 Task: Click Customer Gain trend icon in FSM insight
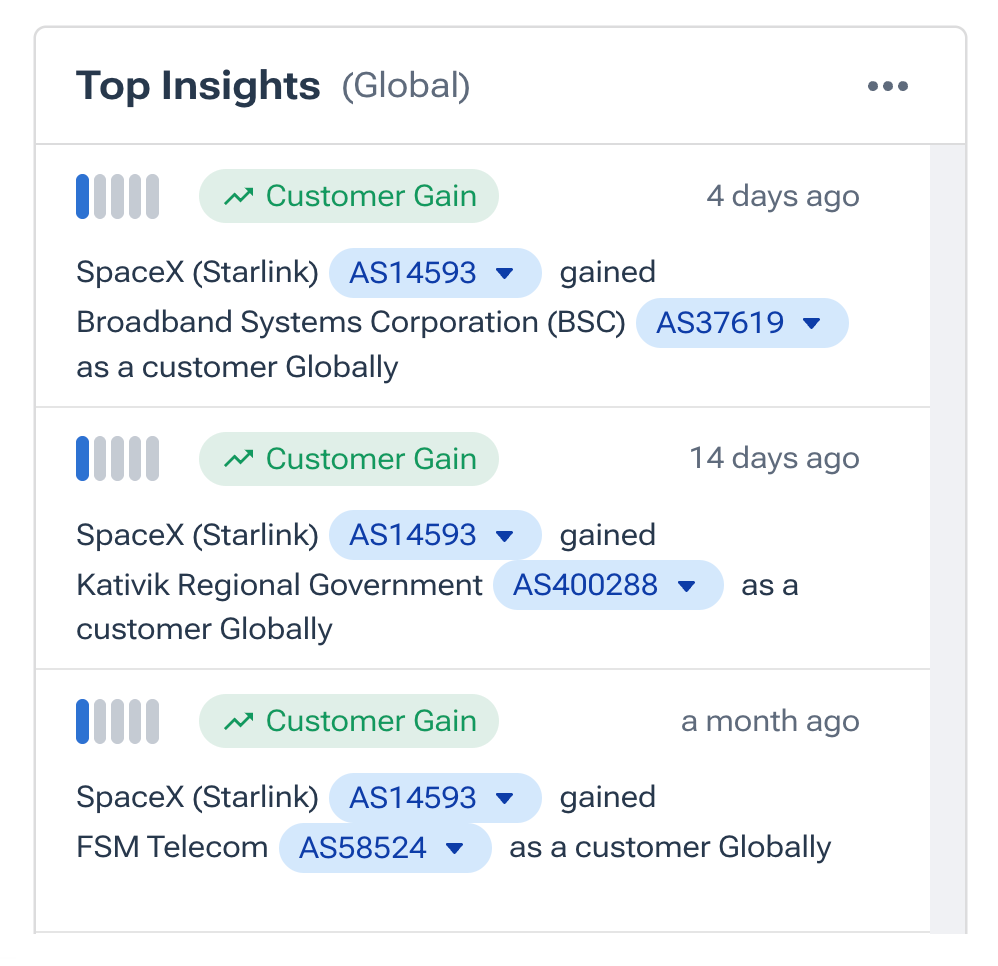tap(239, 721)
